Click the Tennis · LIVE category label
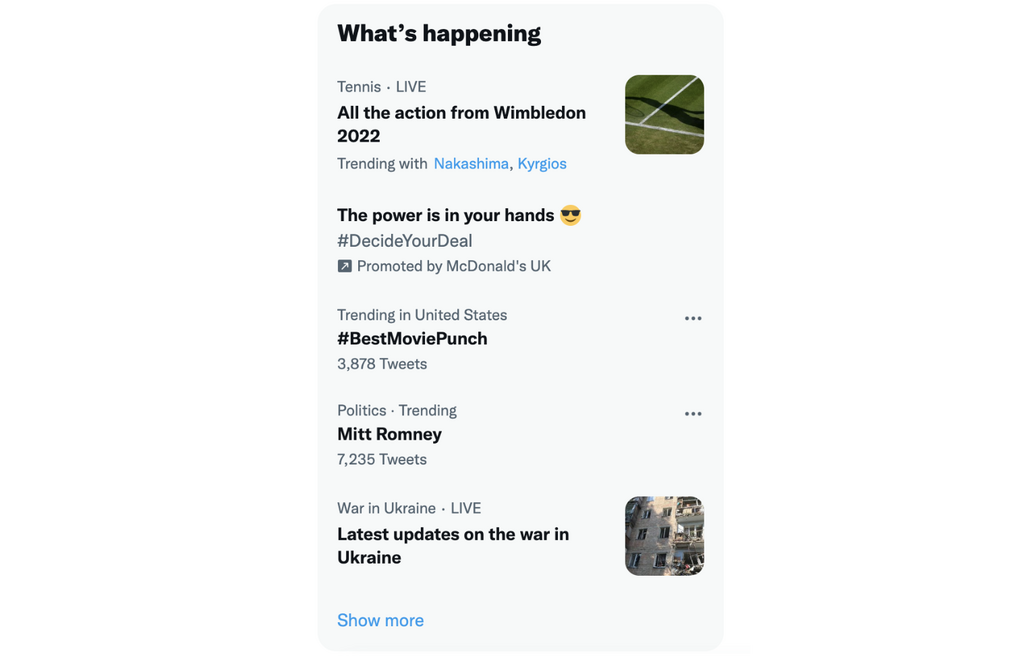The width and height of the screenshot is (1024, 662). click(x=381, y=86)
